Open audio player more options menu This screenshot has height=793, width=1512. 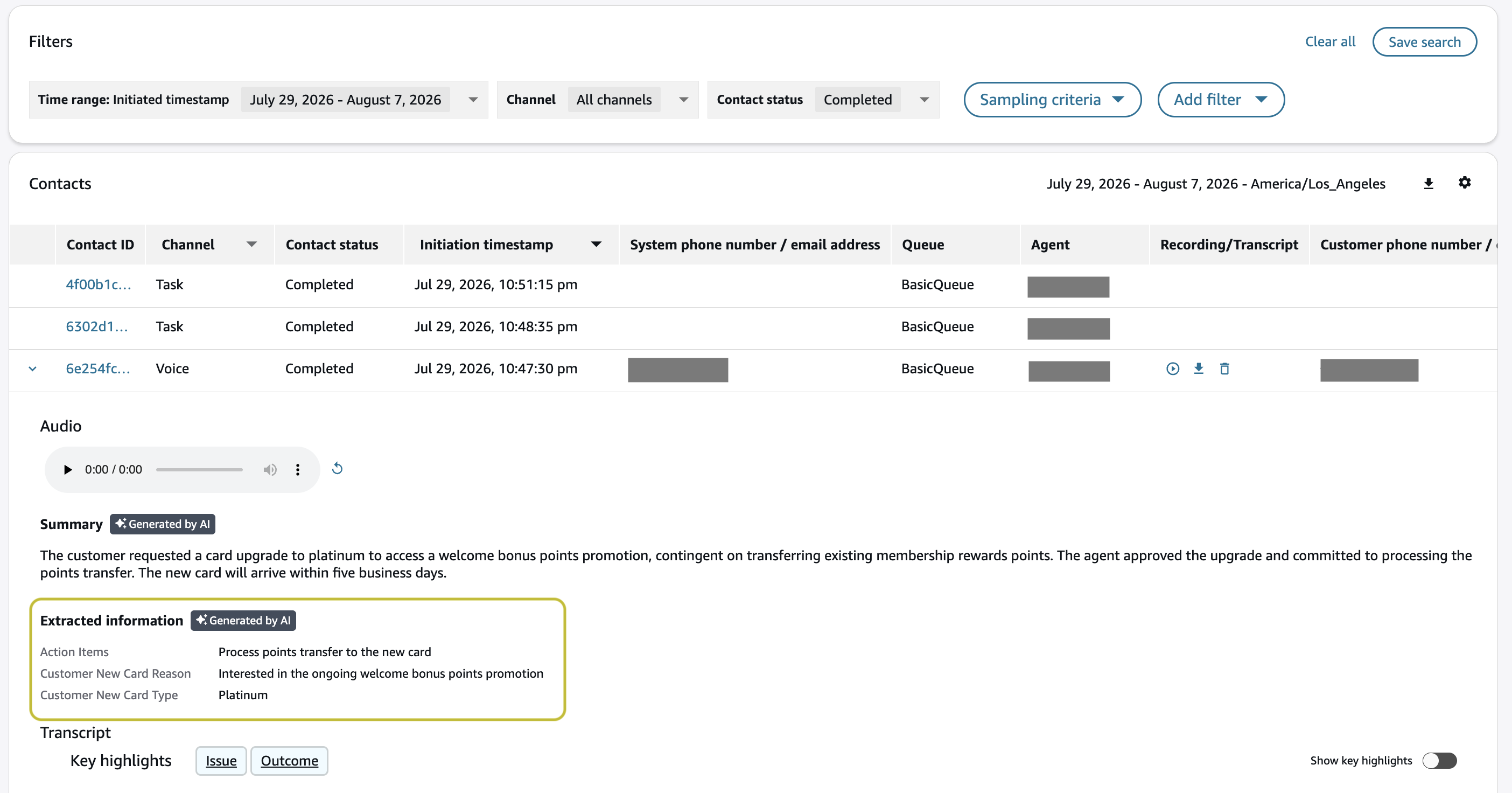tap(298, 469)
